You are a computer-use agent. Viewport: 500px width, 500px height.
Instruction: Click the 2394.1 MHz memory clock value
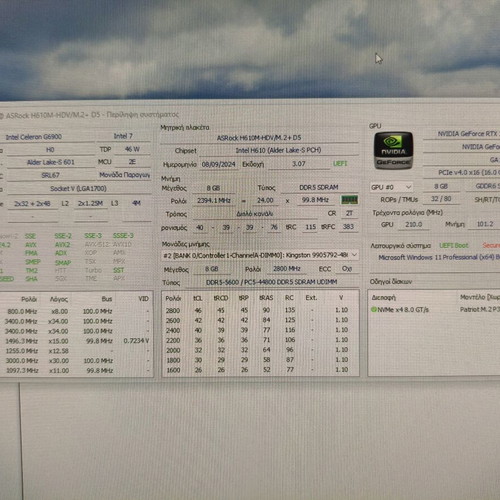coord(214,200)
